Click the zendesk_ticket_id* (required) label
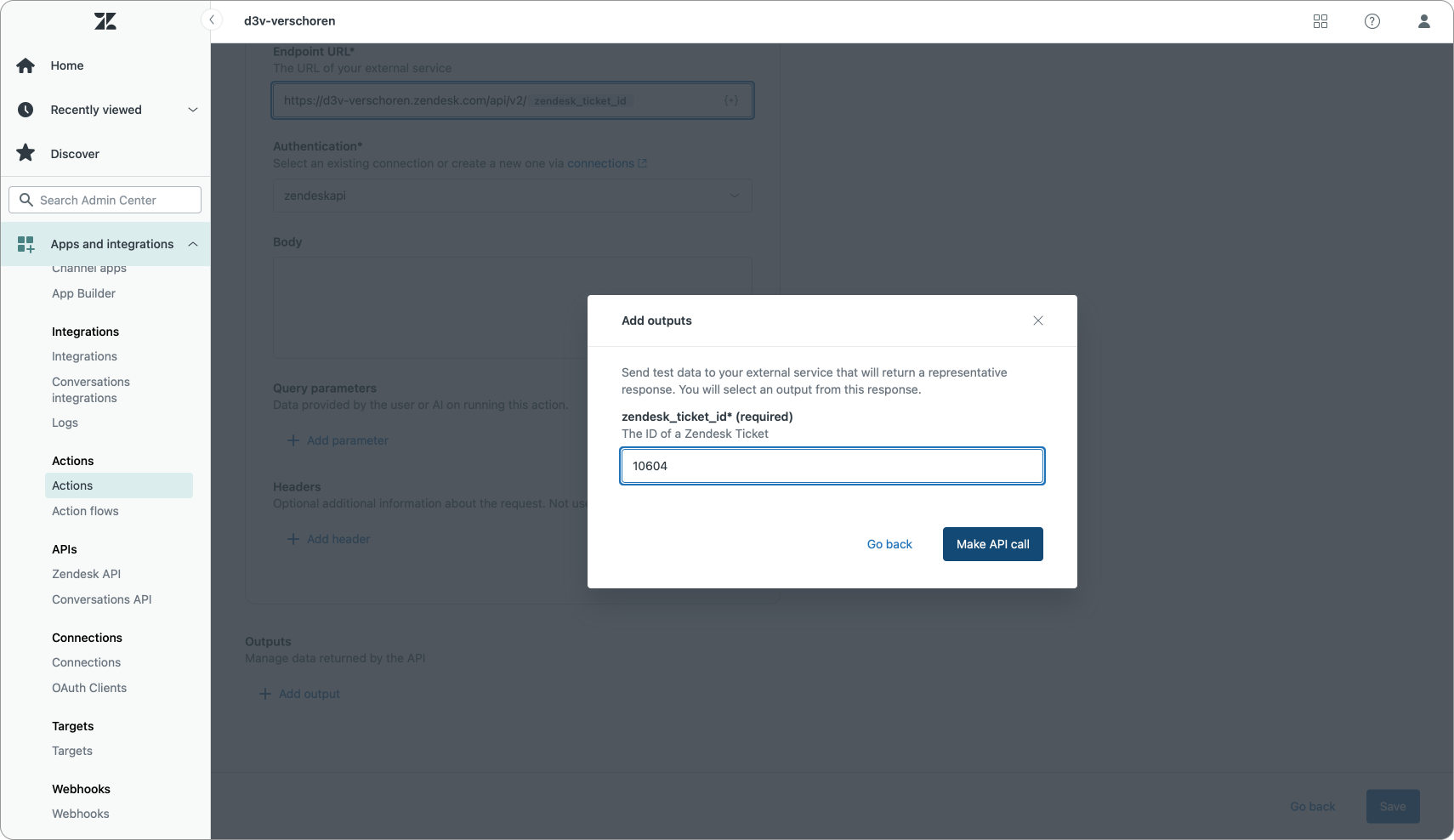 pyautogui.click(x=707, y=417)
